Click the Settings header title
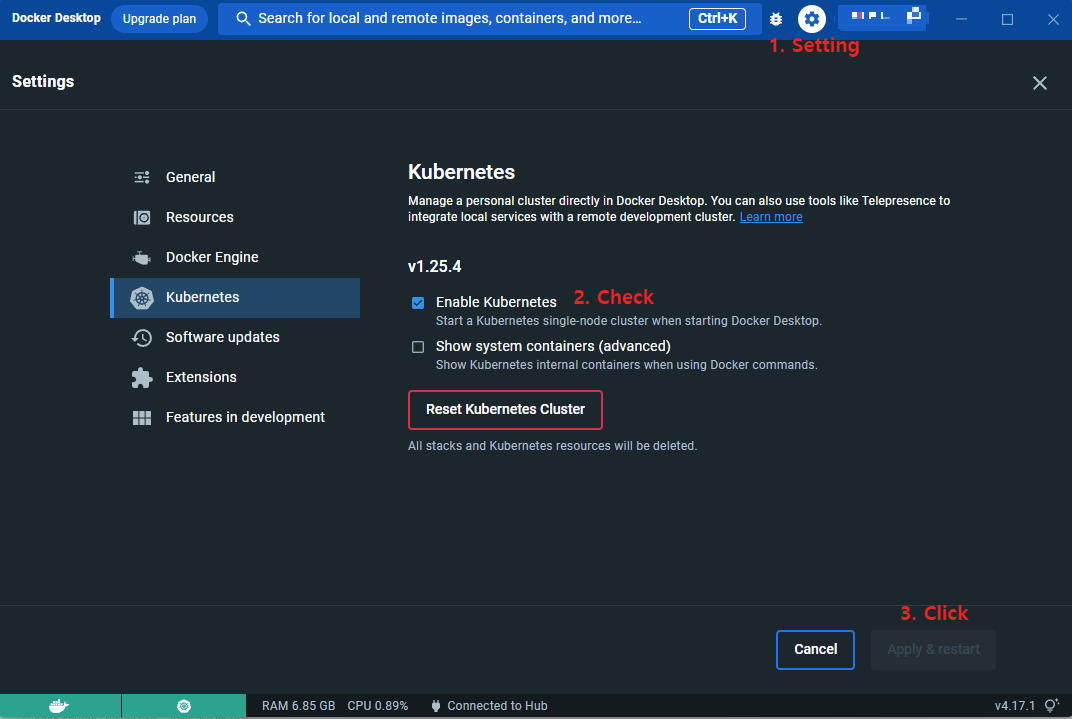Screen dimensions: 1072x719 43,81
